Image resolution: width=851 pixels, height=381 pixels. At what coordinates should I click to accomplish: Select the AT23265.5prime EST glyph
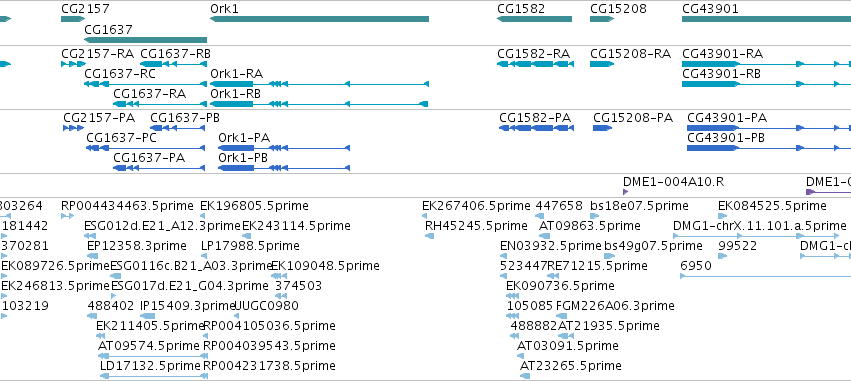525,376
